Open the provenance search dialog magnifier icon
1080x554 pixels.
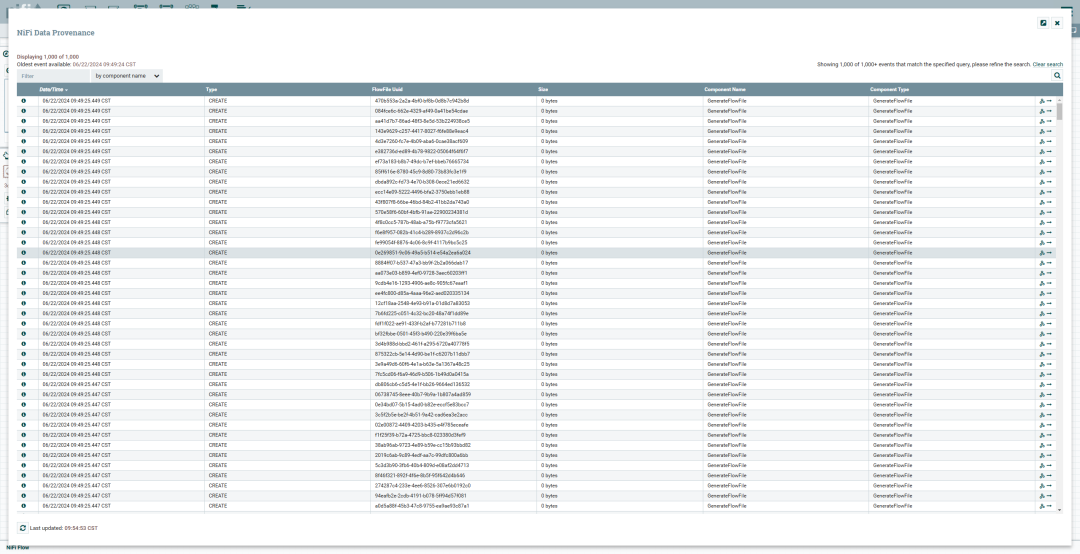[x=1057, y=76]
